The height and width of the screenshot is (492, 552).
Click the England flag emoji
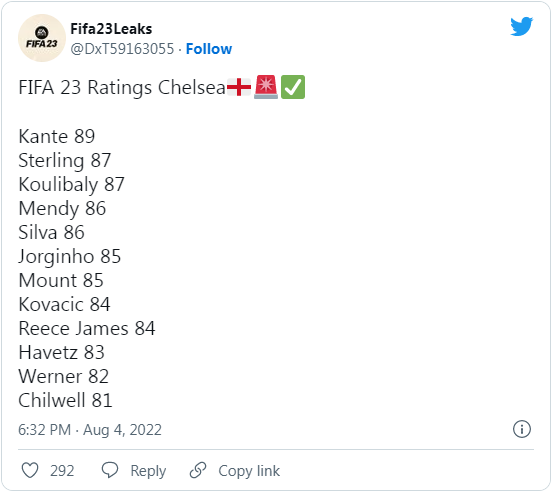click(239, 87)
